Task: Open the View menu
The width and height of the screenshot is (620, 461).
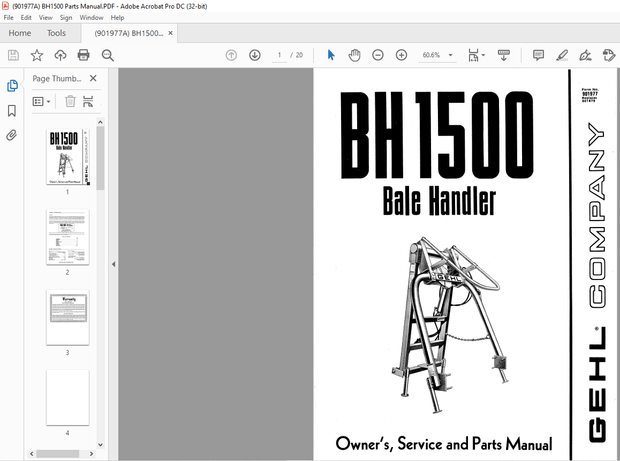Action: coord(45,17)
